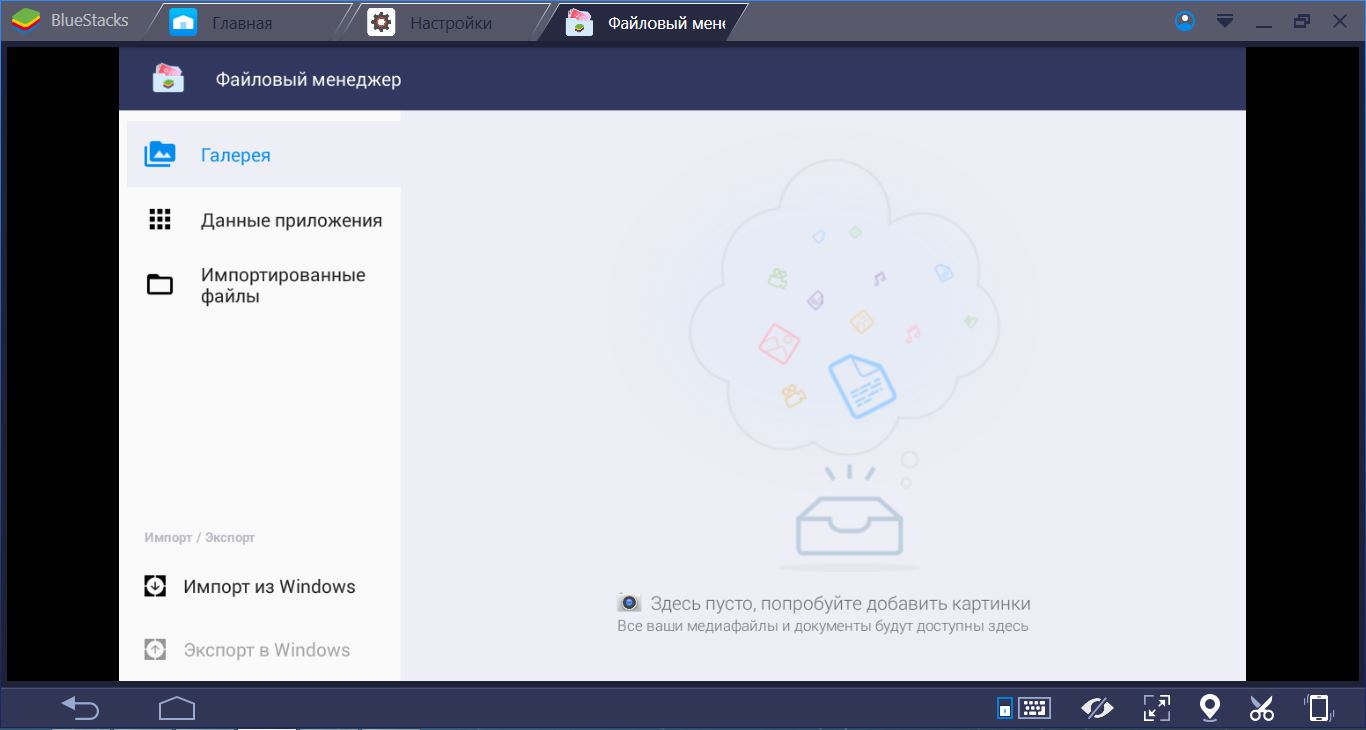Click the scissors screenshot icon
This screenshot has height=730, width=1366.
click(x=1262, y=708)
